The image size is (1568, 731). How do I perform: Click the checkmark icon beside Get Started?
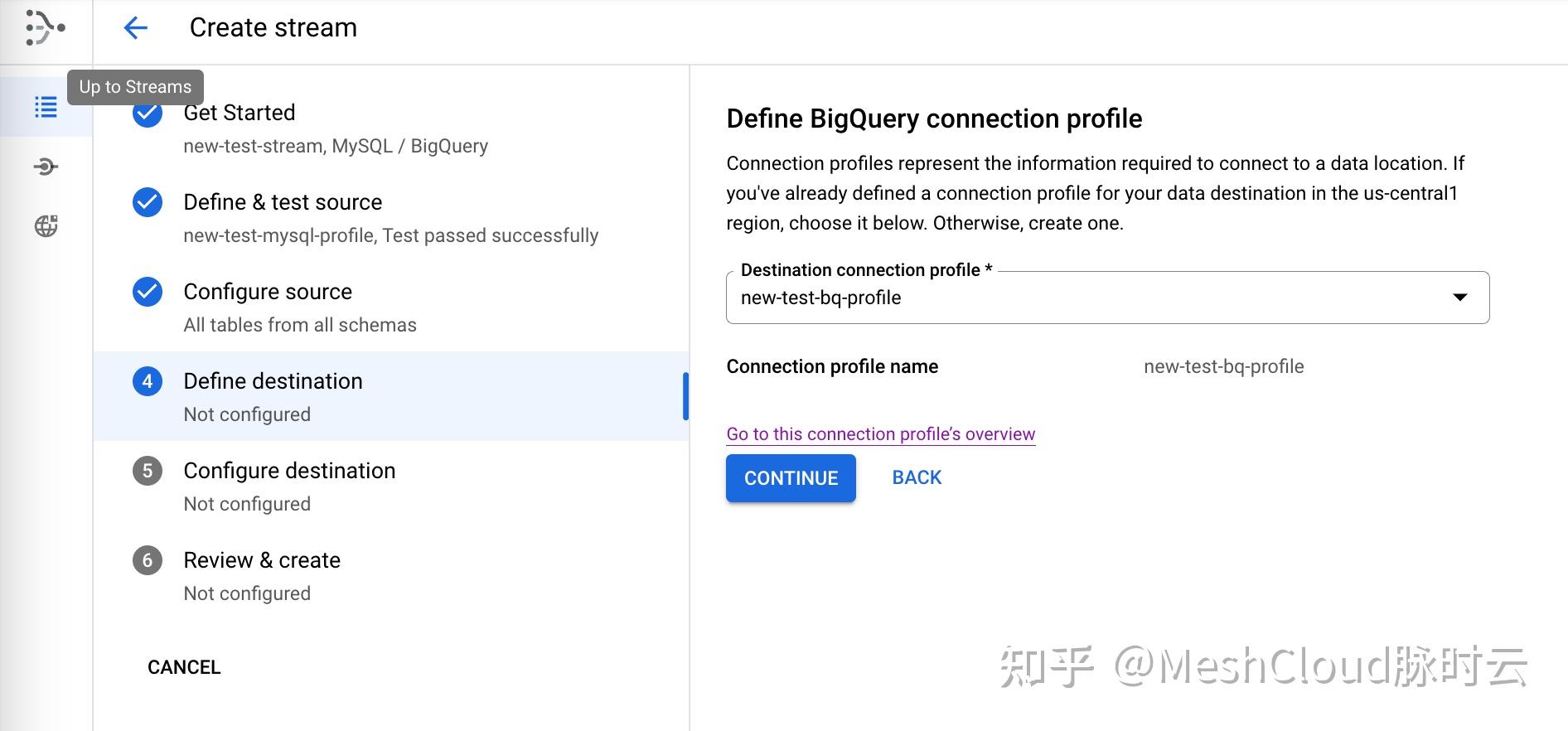coord(147,113)
